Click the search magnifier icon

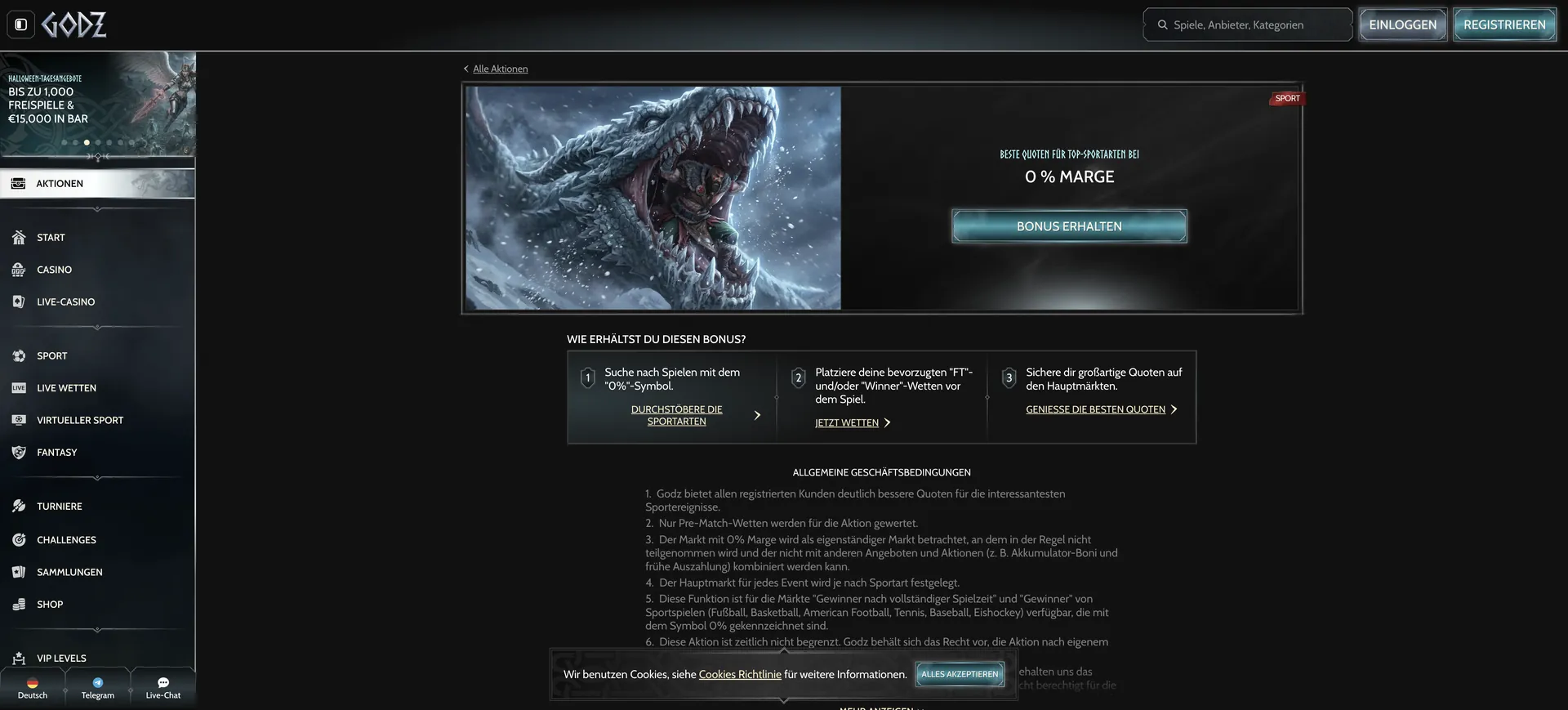coord(1162,25)
